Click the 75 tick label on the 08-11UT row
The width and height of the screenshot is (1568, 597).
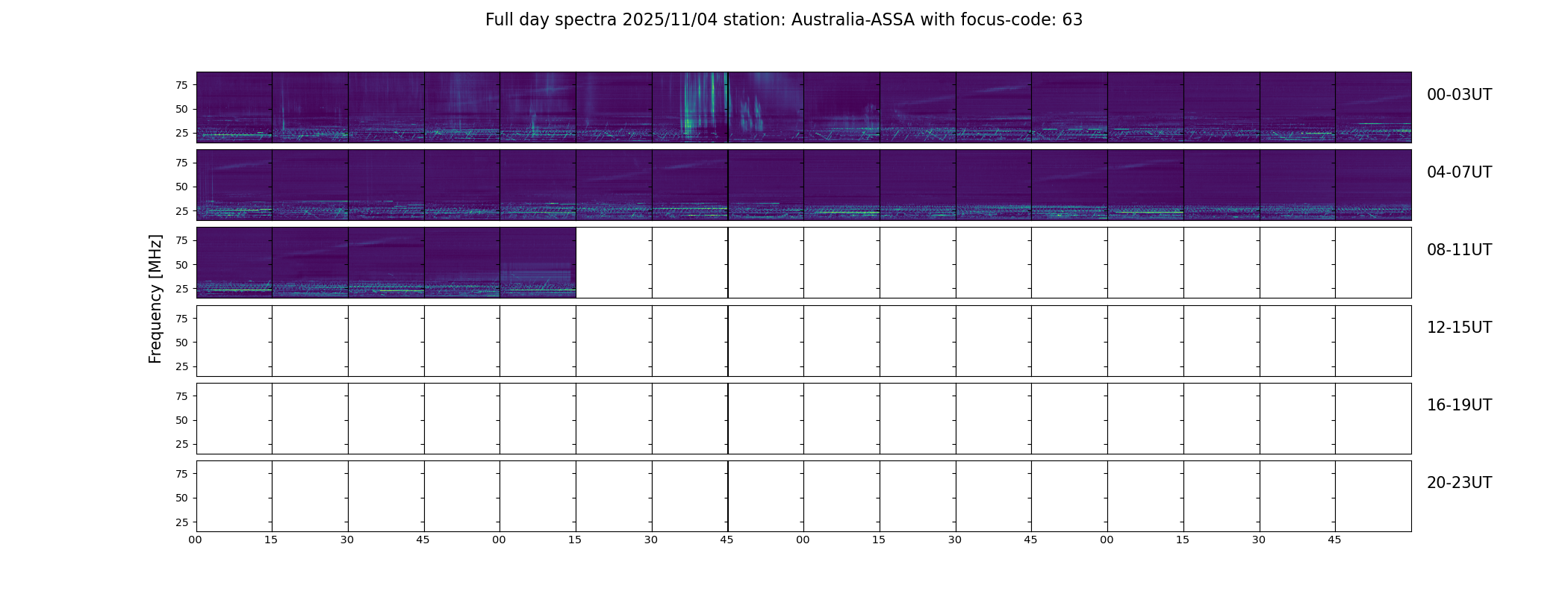pos(181,240)
